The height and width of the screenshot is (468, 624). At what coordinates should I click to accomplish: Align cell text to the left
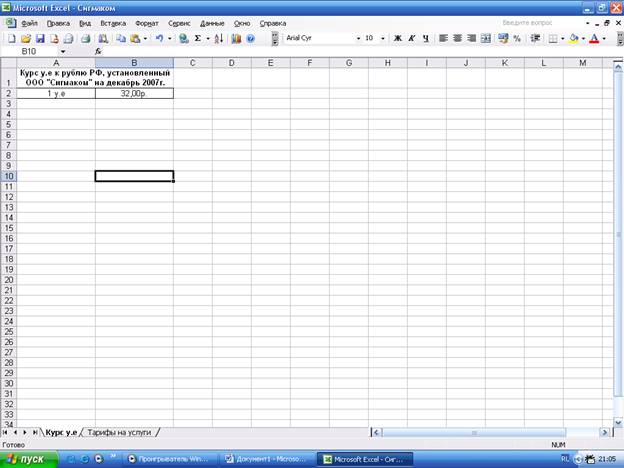coord(443,38)
